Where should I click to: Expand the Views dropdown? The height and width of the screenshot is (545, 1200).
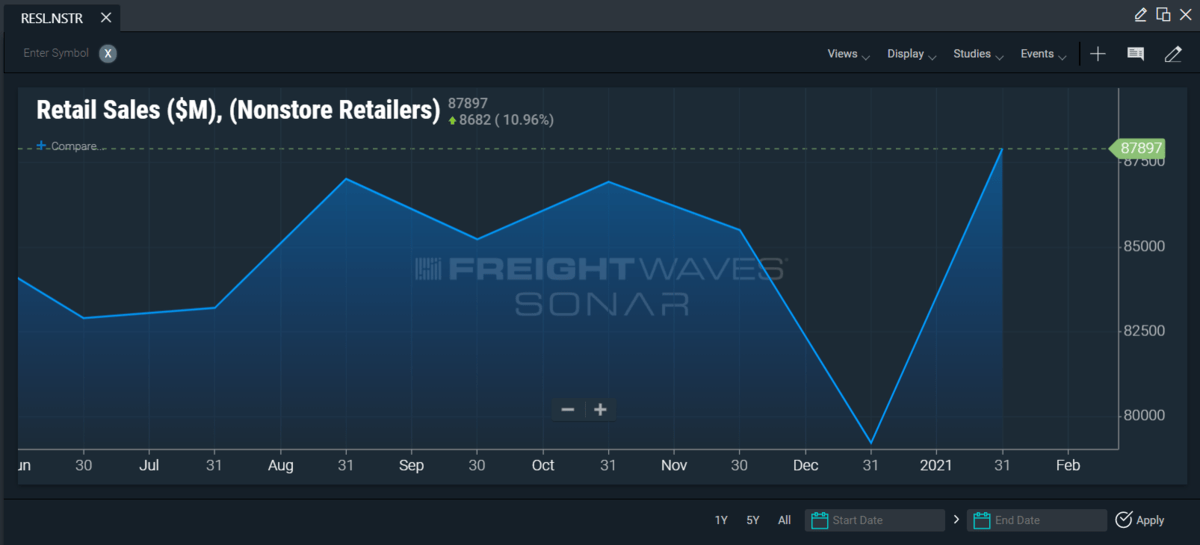[x=848, y=54]
